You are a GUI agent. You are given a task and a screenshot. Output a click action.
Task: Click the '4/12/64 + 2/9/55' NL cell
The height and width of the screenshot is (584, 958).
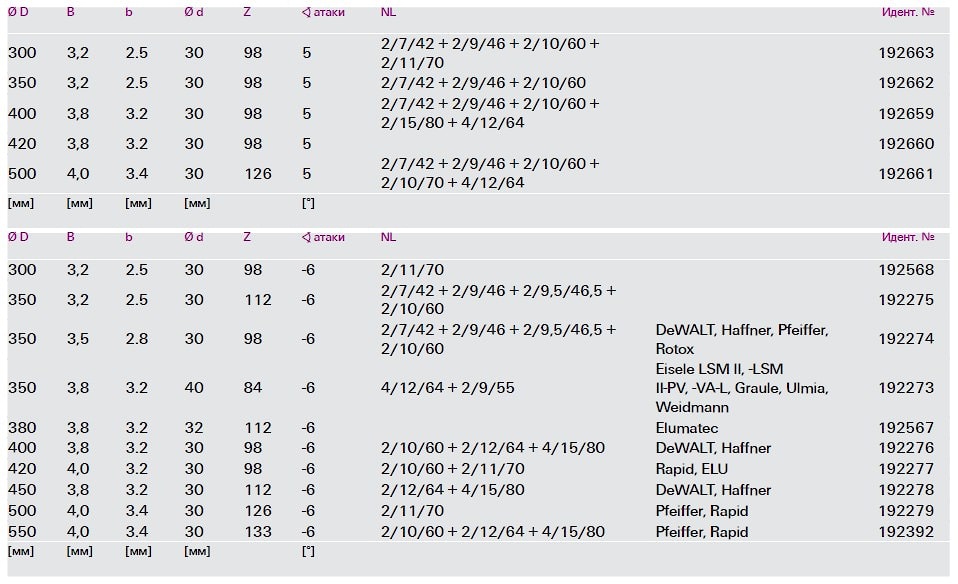[x=448, y=388]
